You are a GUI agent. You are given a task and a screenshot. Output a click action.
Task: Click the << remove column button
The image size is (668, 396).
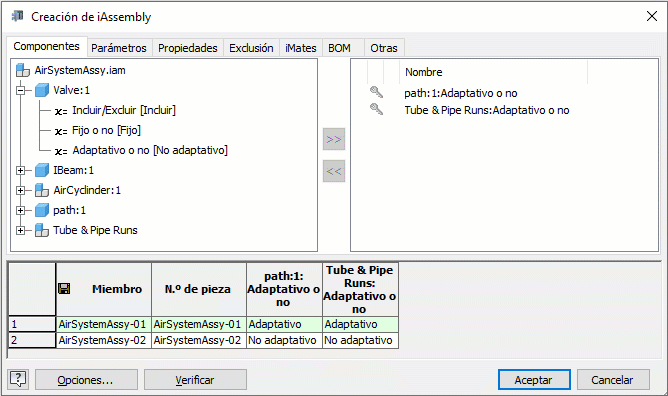pyautogui.click(x=334, y=171)
